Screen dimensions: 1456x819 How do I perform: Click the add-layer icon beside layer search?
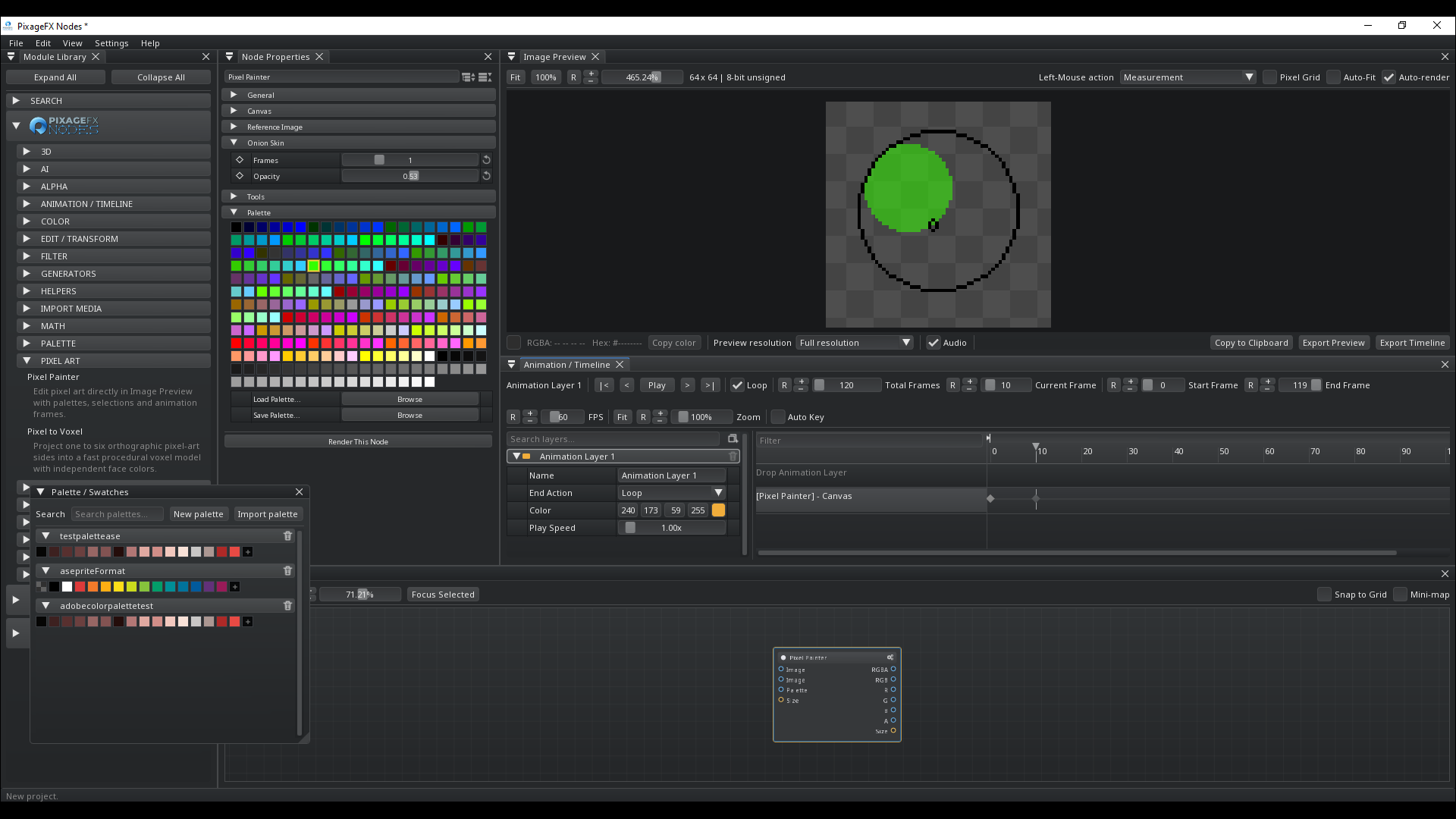point(733,439)
